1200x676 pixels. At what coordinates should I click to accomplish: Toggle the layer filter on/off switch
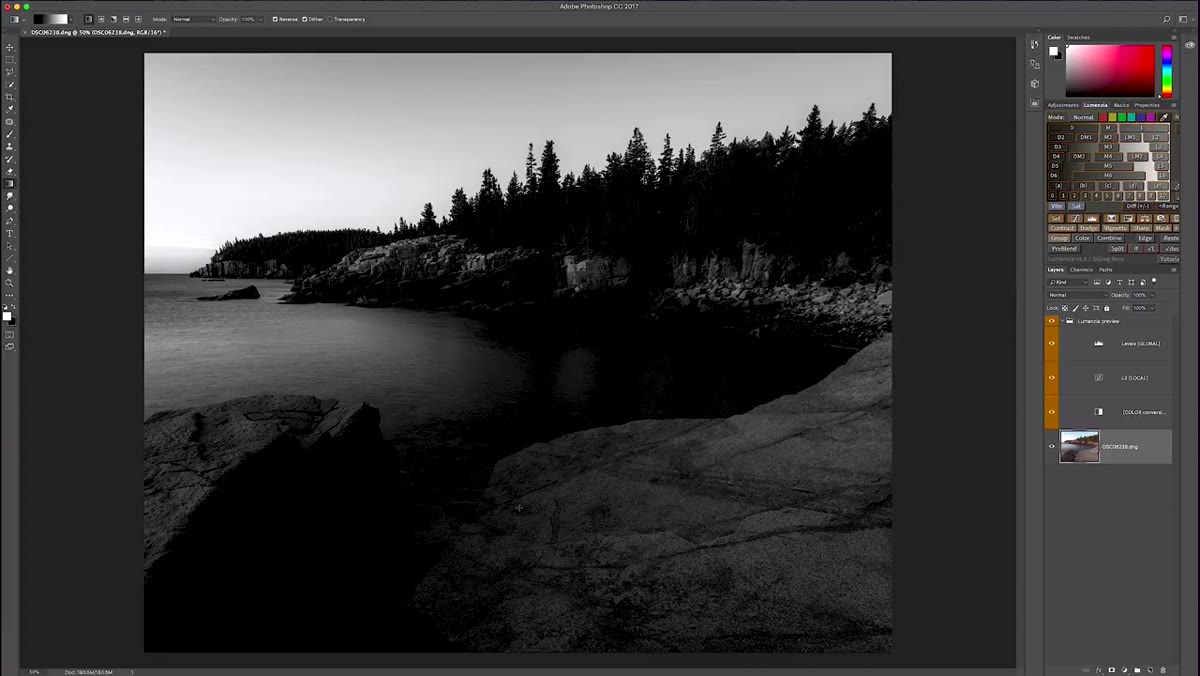point(1153,281)
